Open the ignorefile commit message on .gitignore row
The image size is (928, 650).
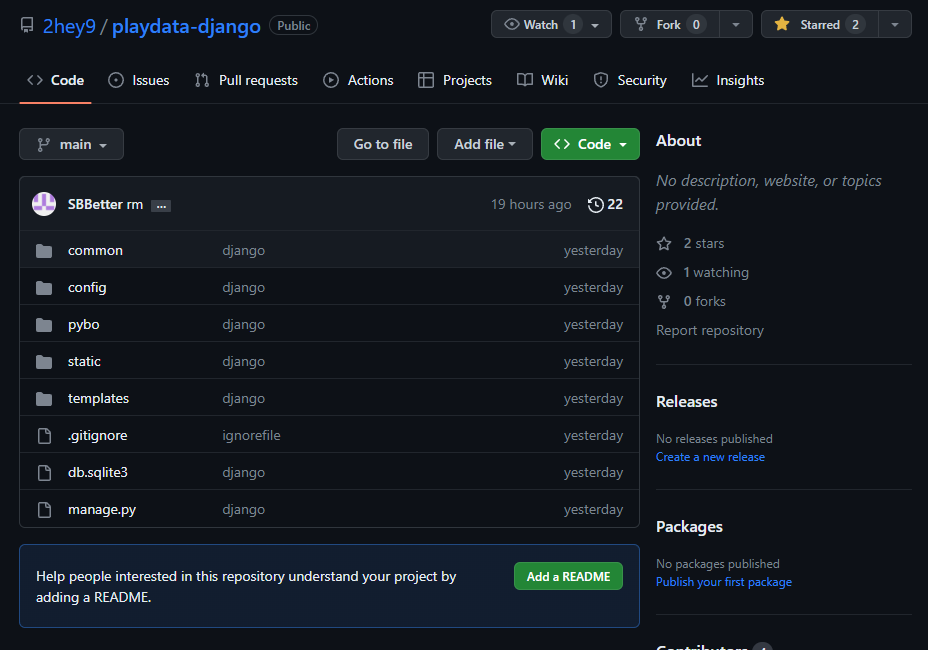[252, 435]
